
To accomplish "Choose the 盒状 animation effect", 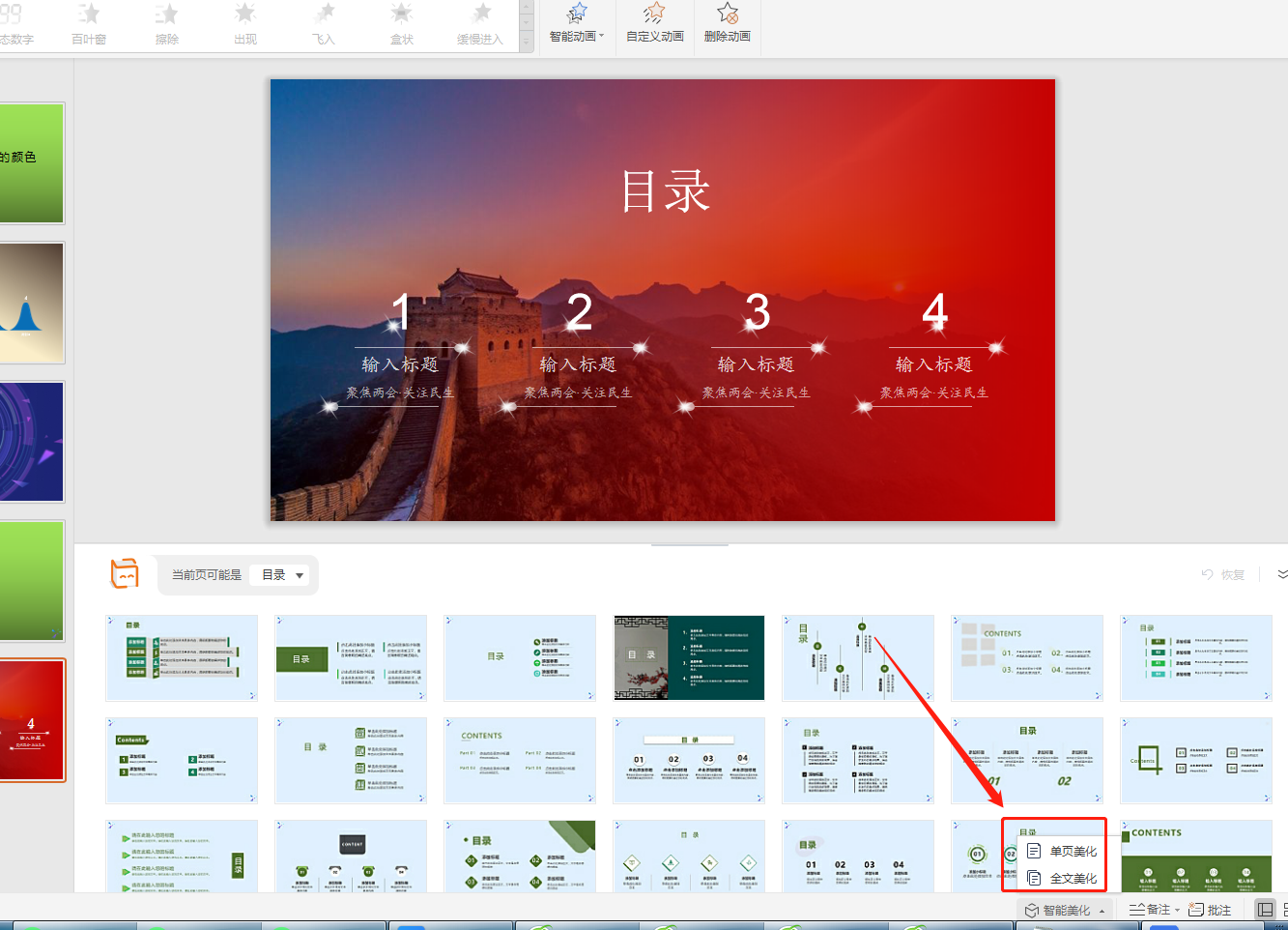I will click(401, 26).
